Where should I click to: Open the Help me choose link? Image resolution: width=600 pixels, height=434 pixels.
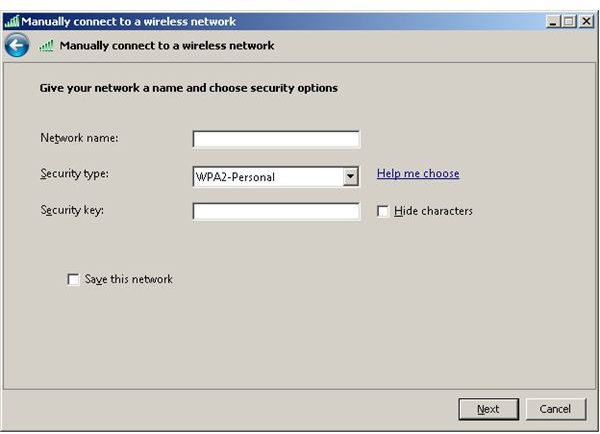click(x=418, y=173)
